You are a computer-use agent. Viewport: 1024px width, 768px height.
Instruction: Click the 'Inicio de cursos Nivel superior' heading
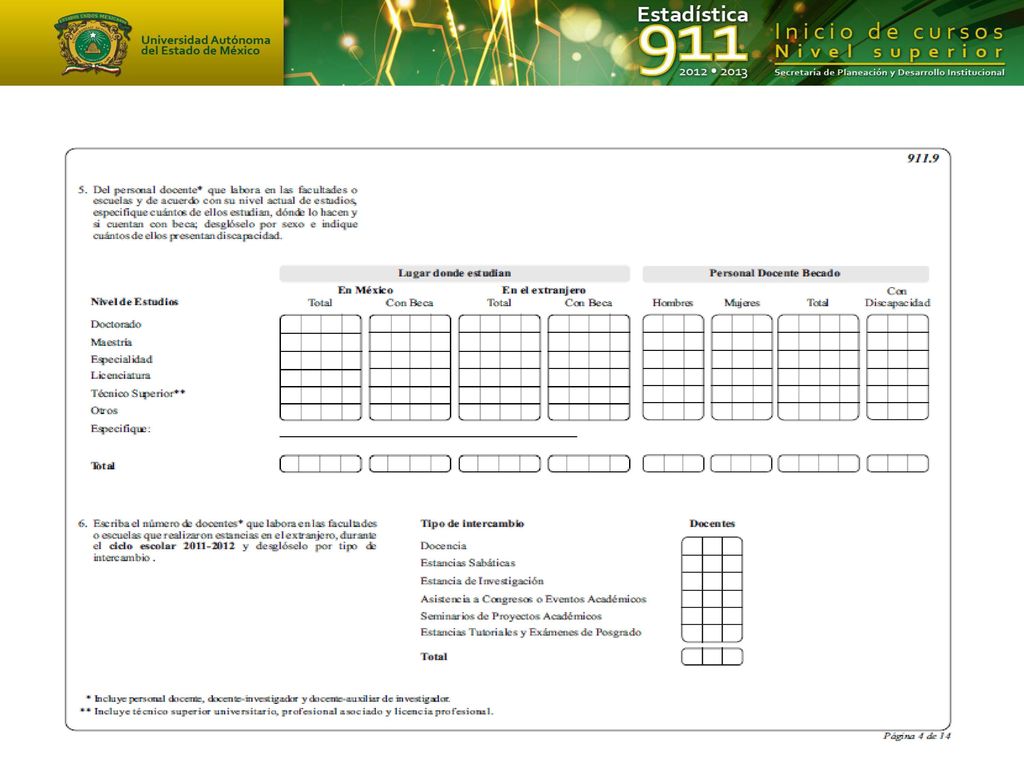pos(889,41)
